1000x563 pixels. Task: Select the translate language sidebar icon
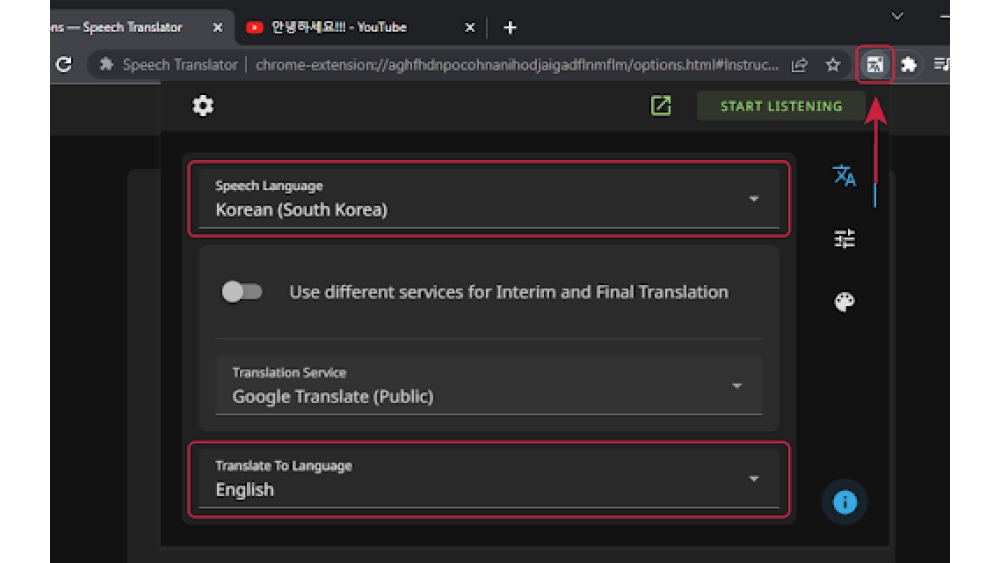(x=844, y=175)
